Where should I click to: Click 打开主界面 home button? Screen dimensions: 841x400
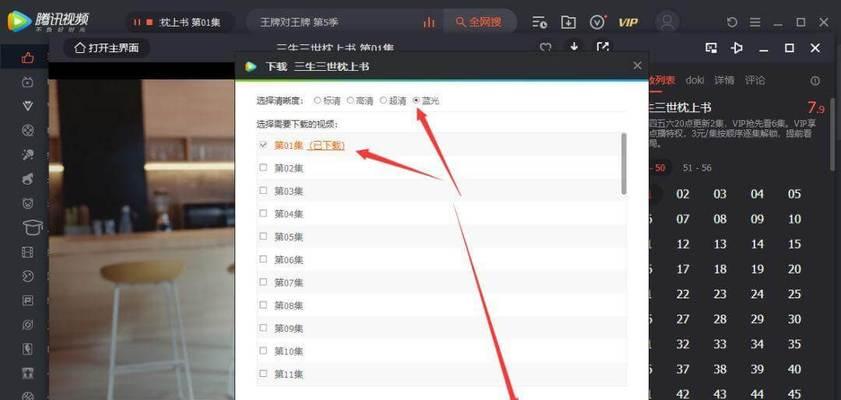pos(107,48)
